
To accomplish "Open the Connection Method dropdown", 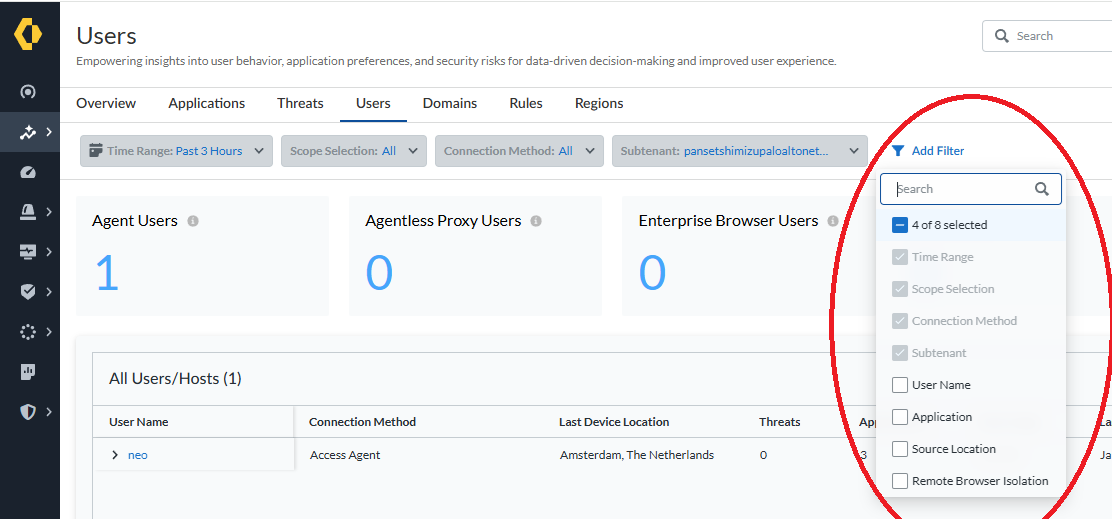I will point(519,151).
